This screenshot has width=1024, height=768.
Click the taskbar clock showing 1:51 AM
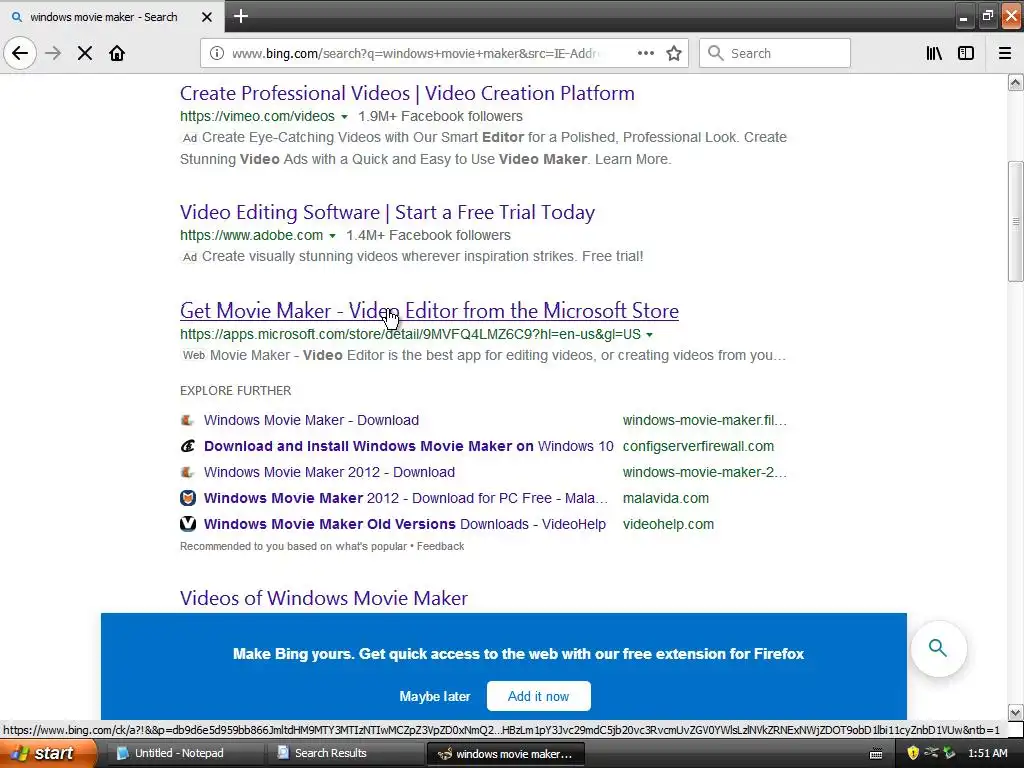click(x=987, y=753)
